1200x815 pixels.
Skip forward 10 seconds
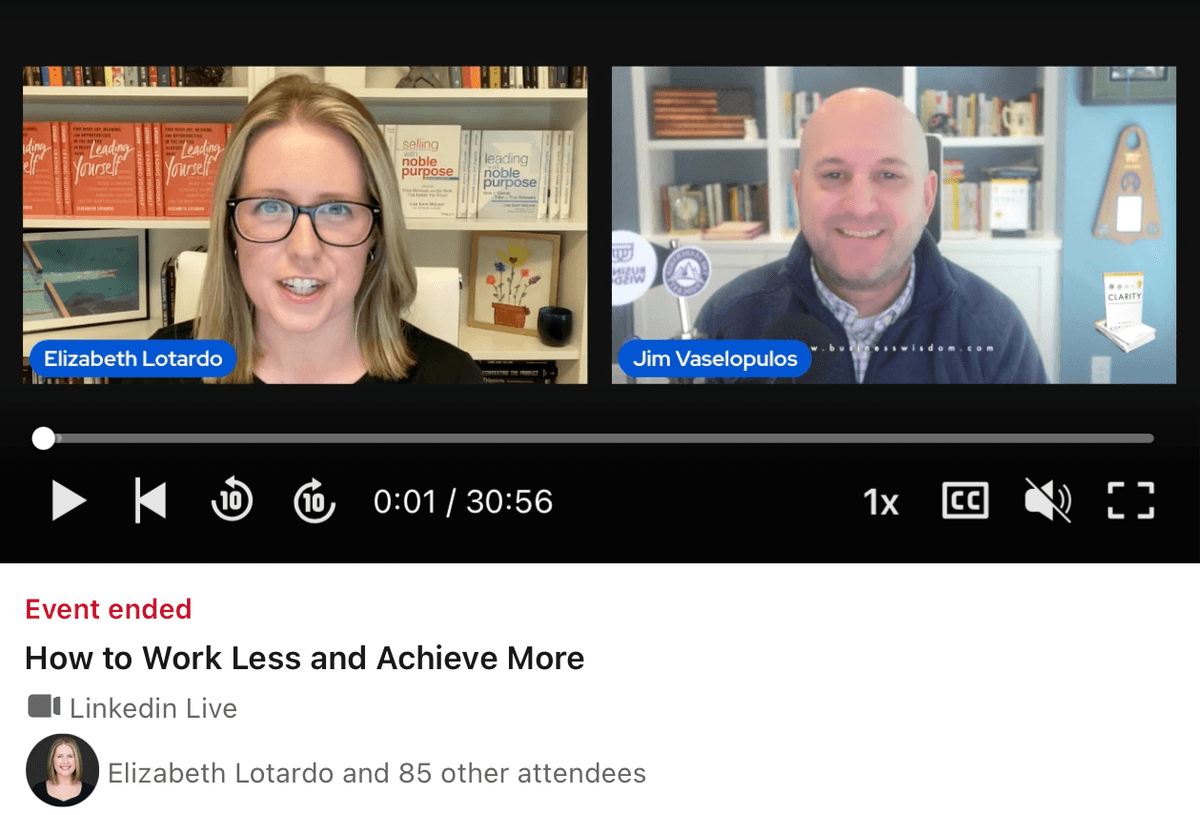pyautogui.click(x=314, y=501)
